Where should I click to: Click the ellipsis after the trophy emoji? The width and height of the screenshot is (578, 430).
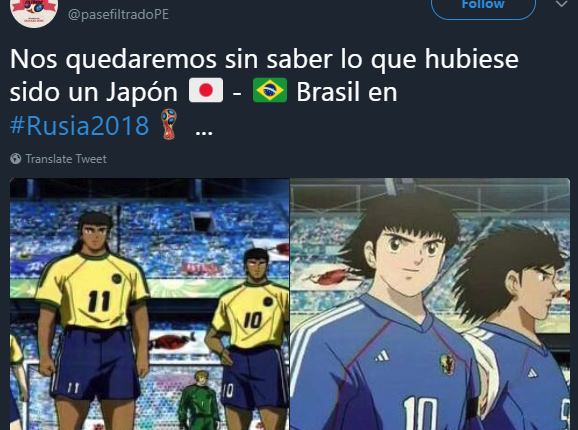point(204,132)
